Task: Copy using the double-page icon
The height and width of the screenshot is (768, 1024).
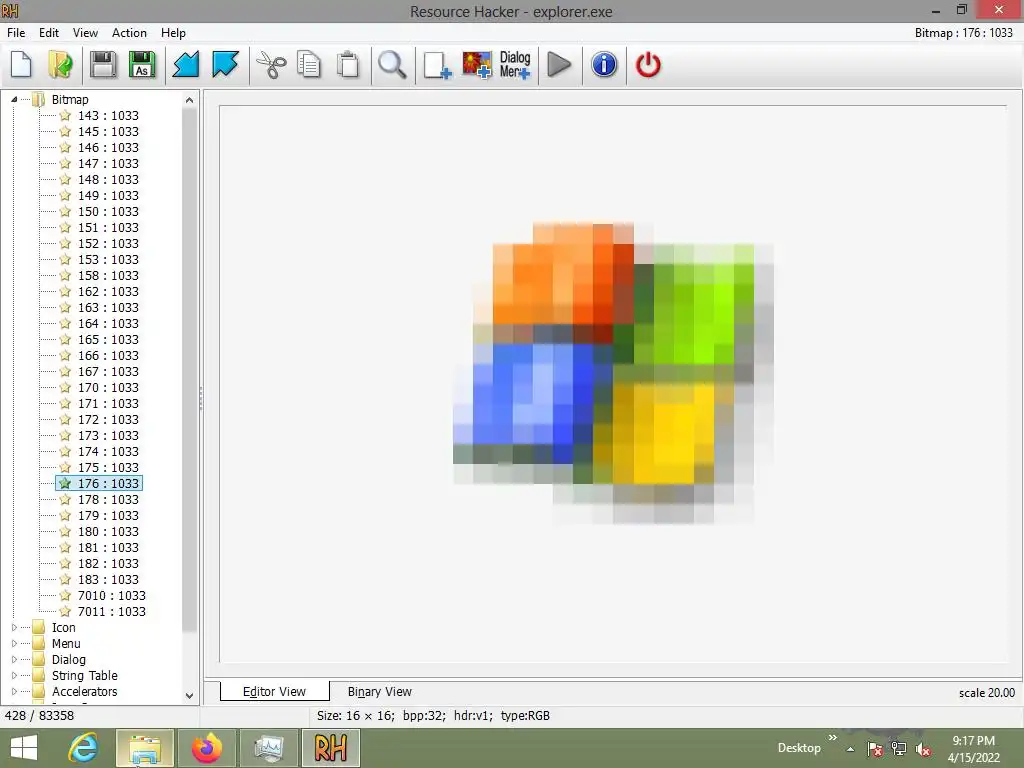Action: tap(309, 65)
